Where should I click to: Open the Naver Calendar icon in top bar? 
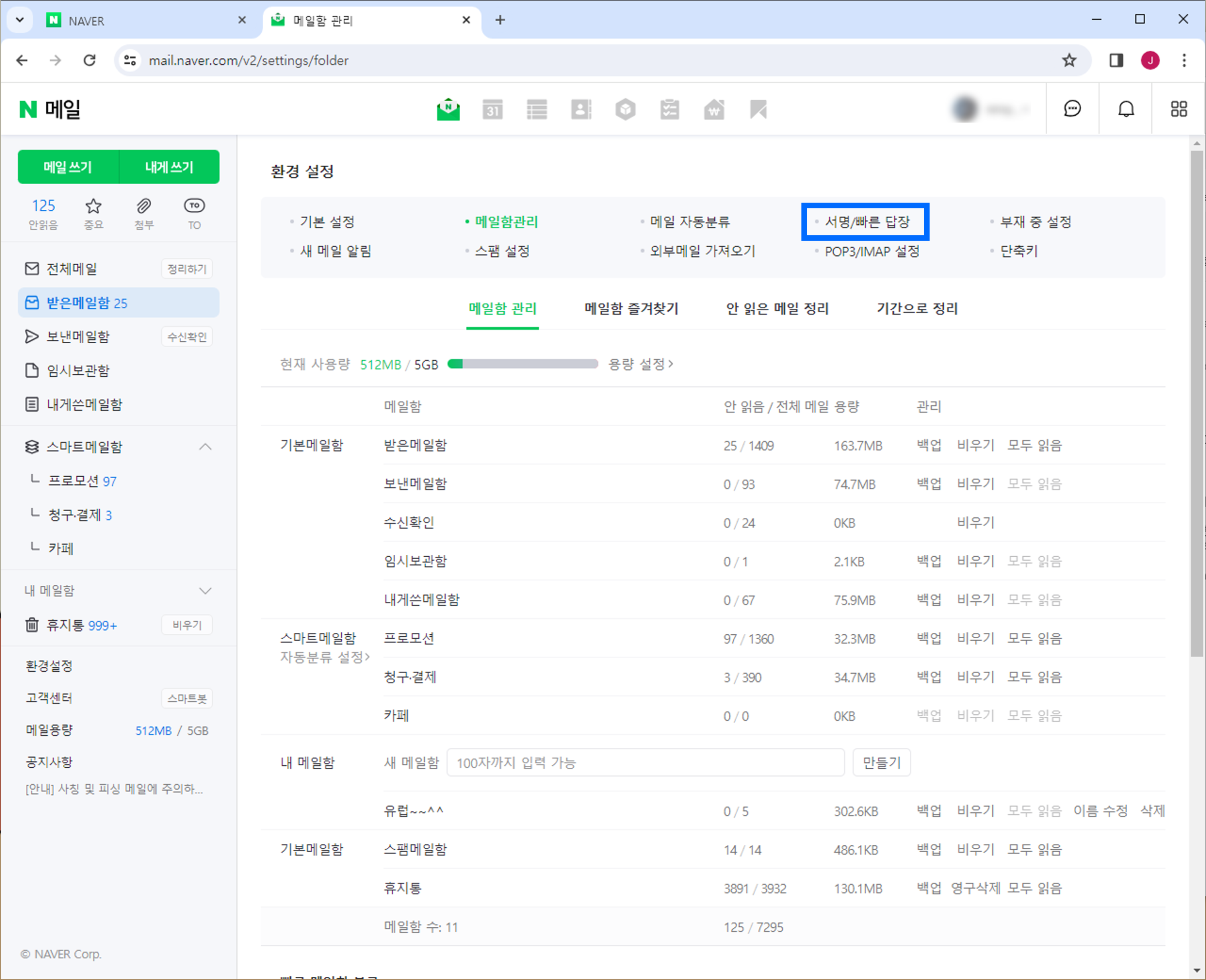click(x=492, y=109)
